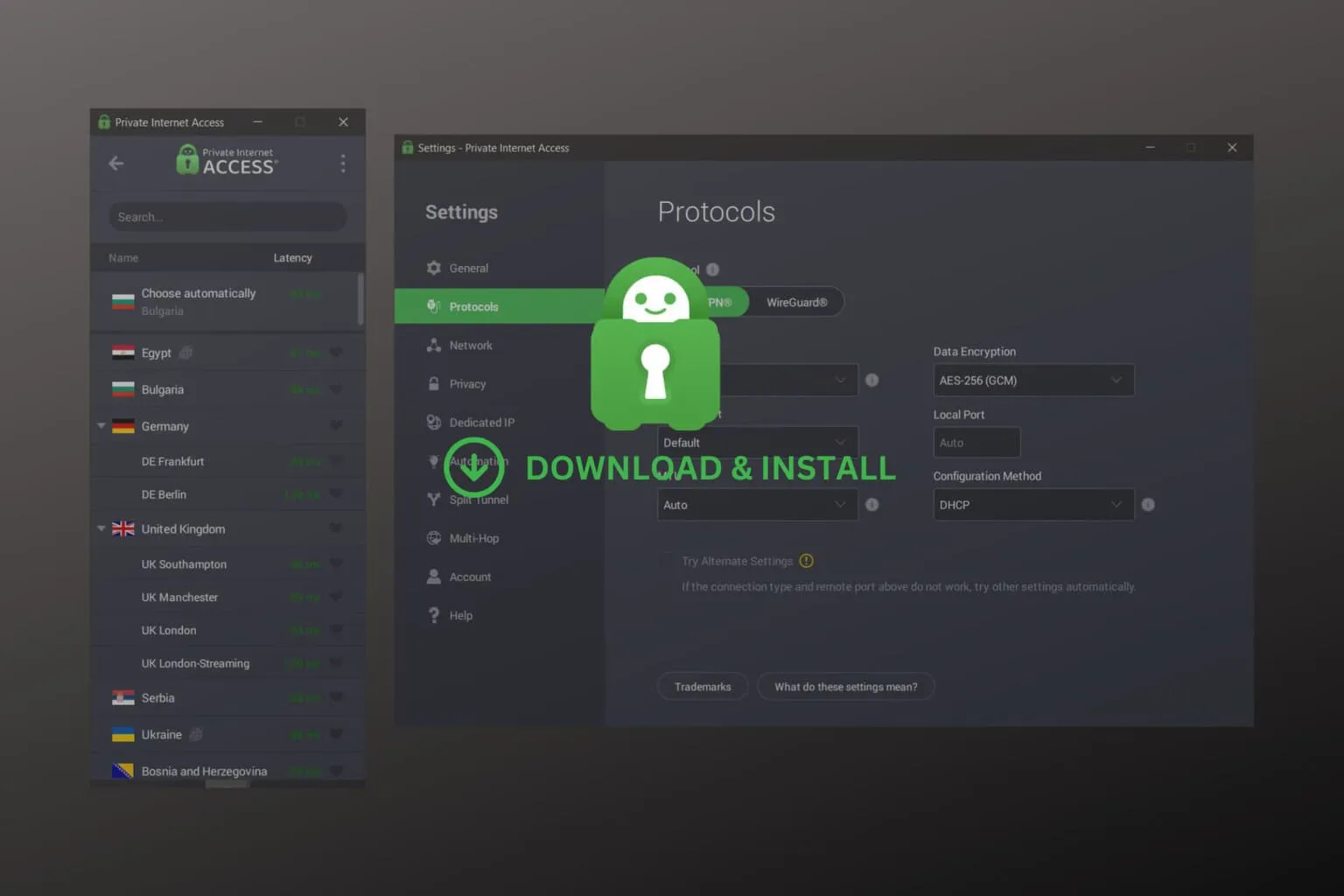
Task: Click the info icon next to DHCP dropdown
Action: coord(1148,505)
